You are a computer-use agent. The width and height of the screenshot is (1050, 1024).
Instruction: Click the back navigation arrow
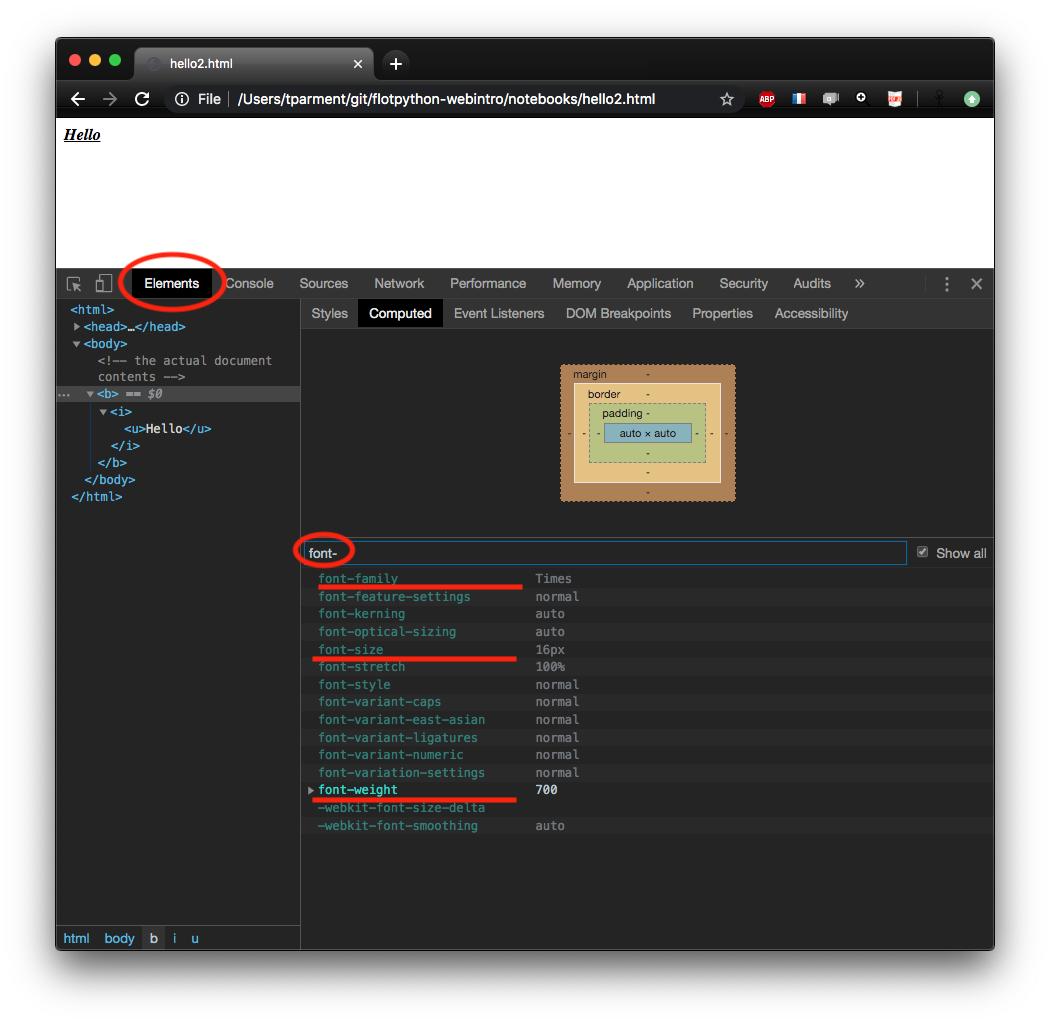(77, 98)
